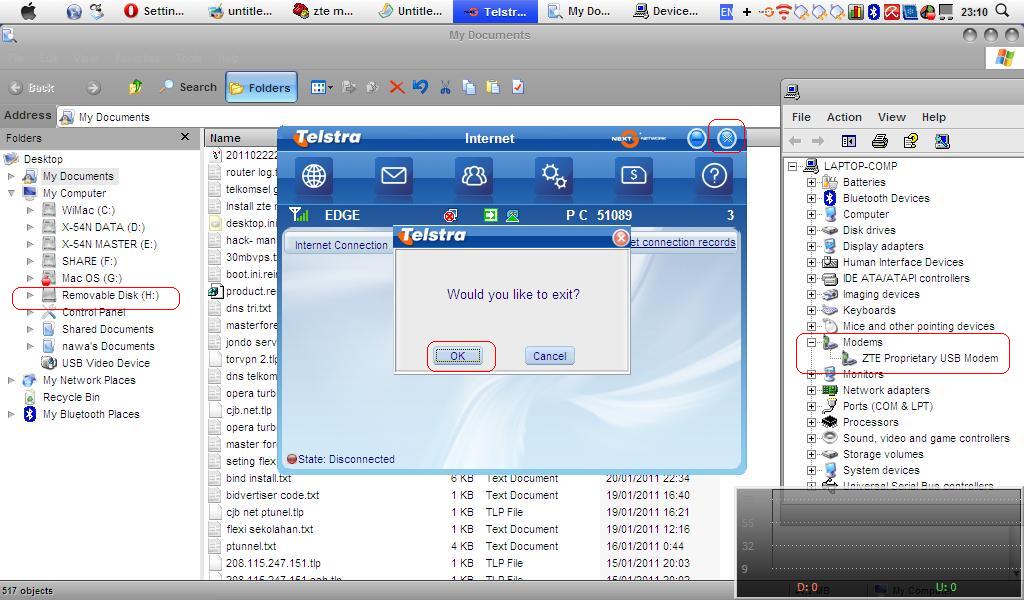Select Ports (COM & LPT) entry
The width and height of the screenshot is (1024, 600).
887,406
